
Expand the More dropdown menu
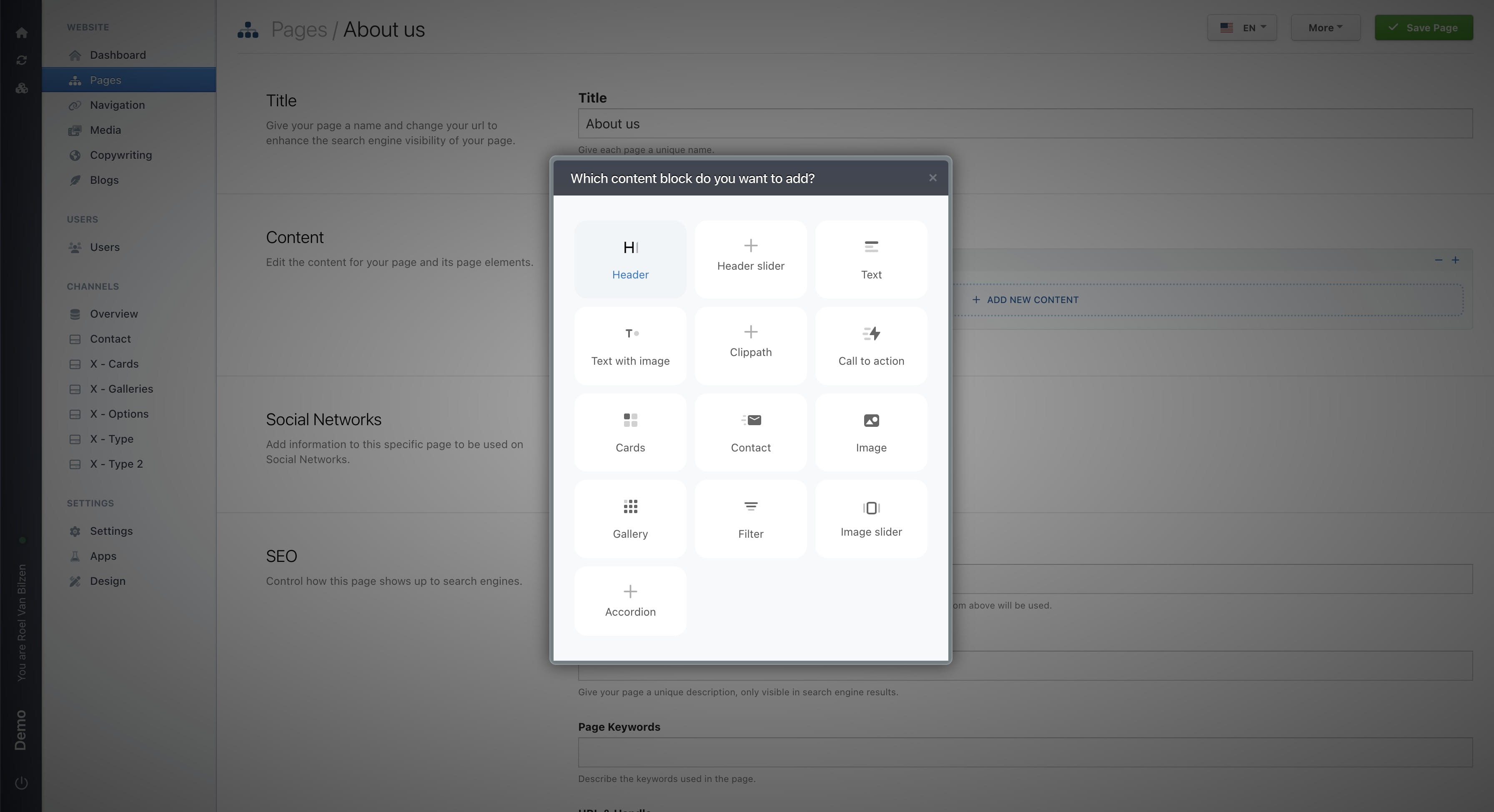tap(1325, 28)
